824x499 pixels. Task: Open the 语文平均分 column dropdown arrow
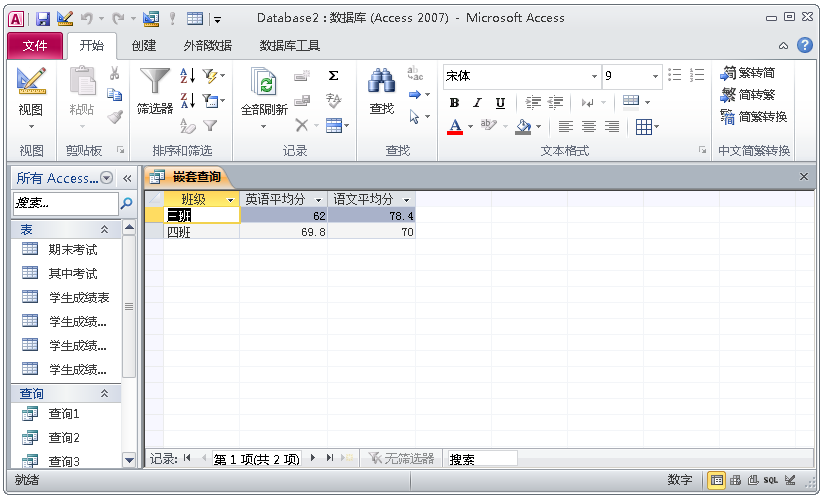click(407, 200)
